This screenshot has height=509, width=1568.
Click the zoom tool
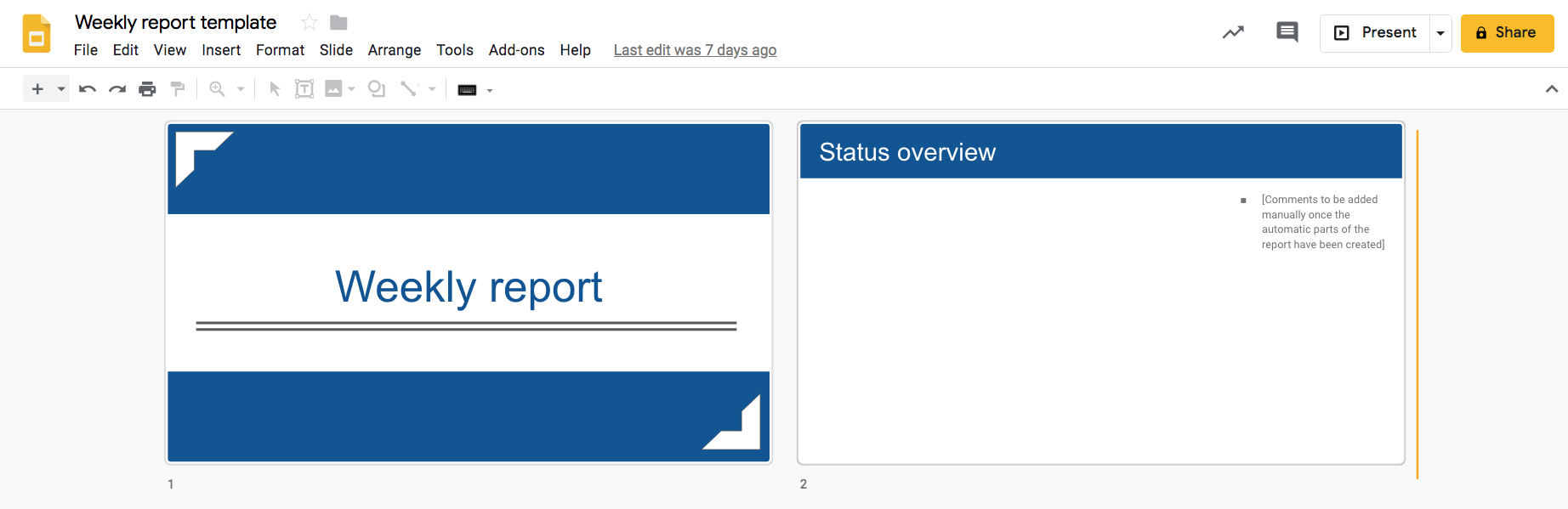coord(218,88)
